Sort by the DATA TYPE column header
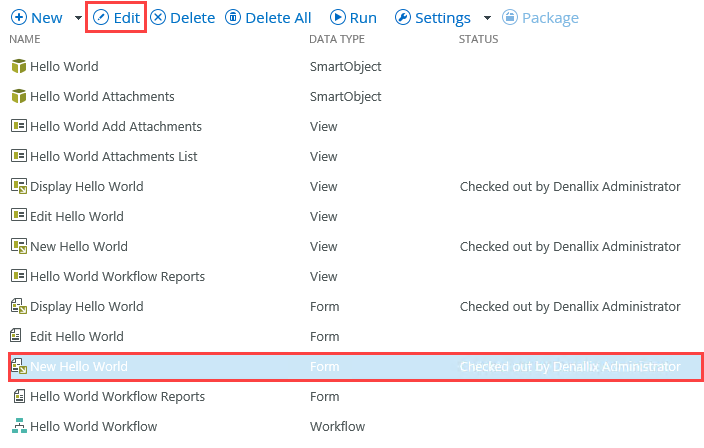The image size is (704, 448). tap(337, 40)
